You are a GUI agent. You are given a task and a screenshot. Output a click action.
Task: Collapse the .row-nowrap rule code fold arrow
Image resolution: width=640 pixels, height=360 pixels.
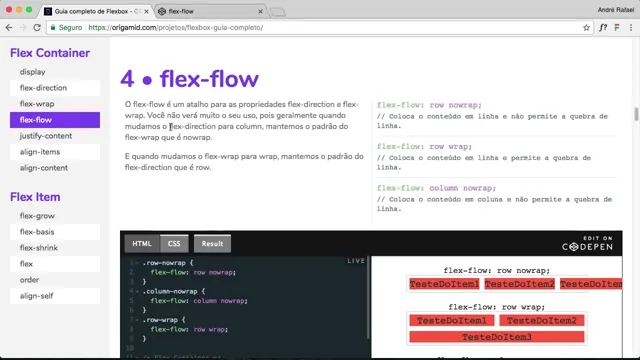pyautogui.click(x=137, y=263)
